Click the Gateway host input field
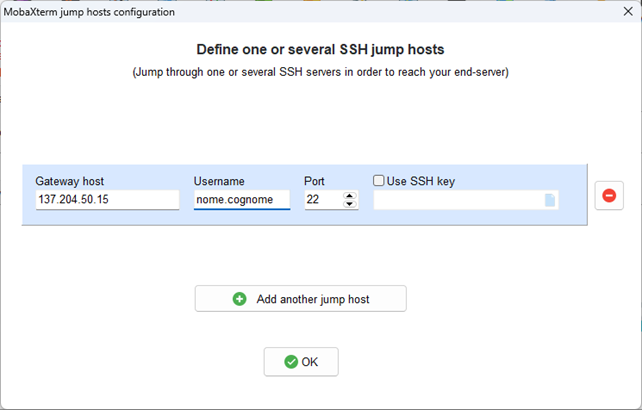642x410 pixels. click(x=107, y=199)
